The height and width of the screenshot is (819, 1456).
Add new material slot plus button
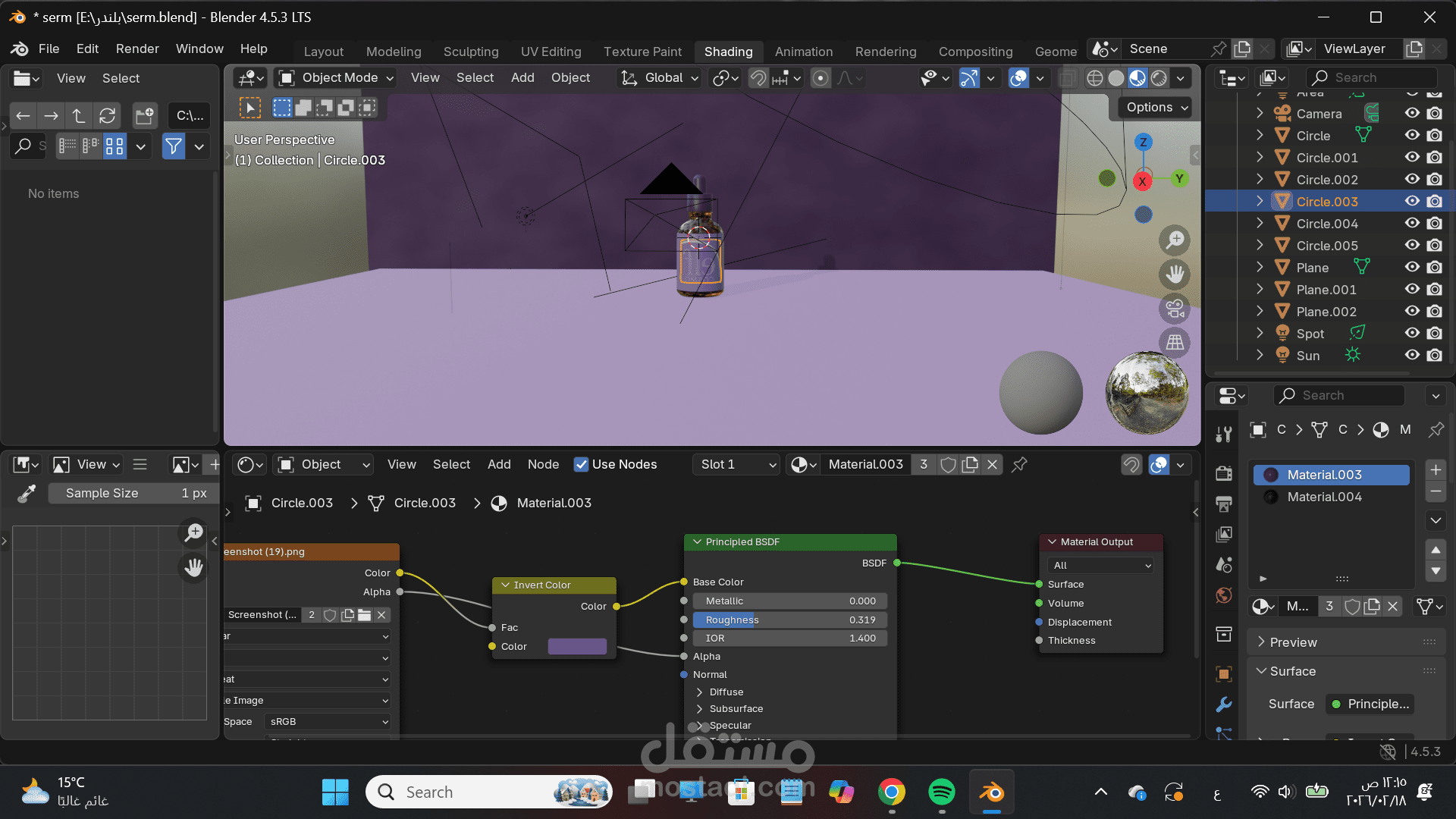point(1436,470)
